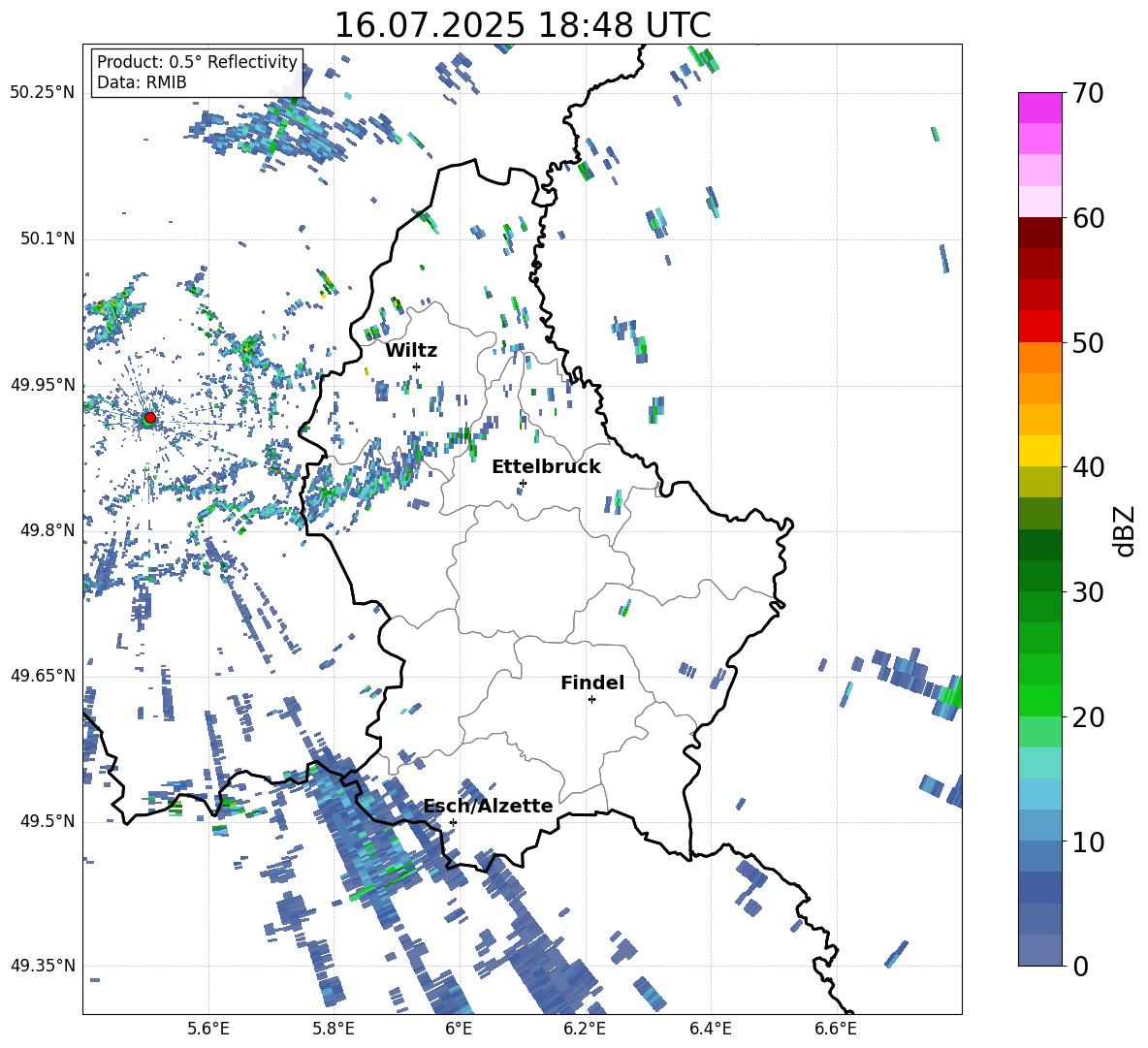Click the Esch/Alzette station label
Screen dimensions: 1148x1048
point(489,806)
